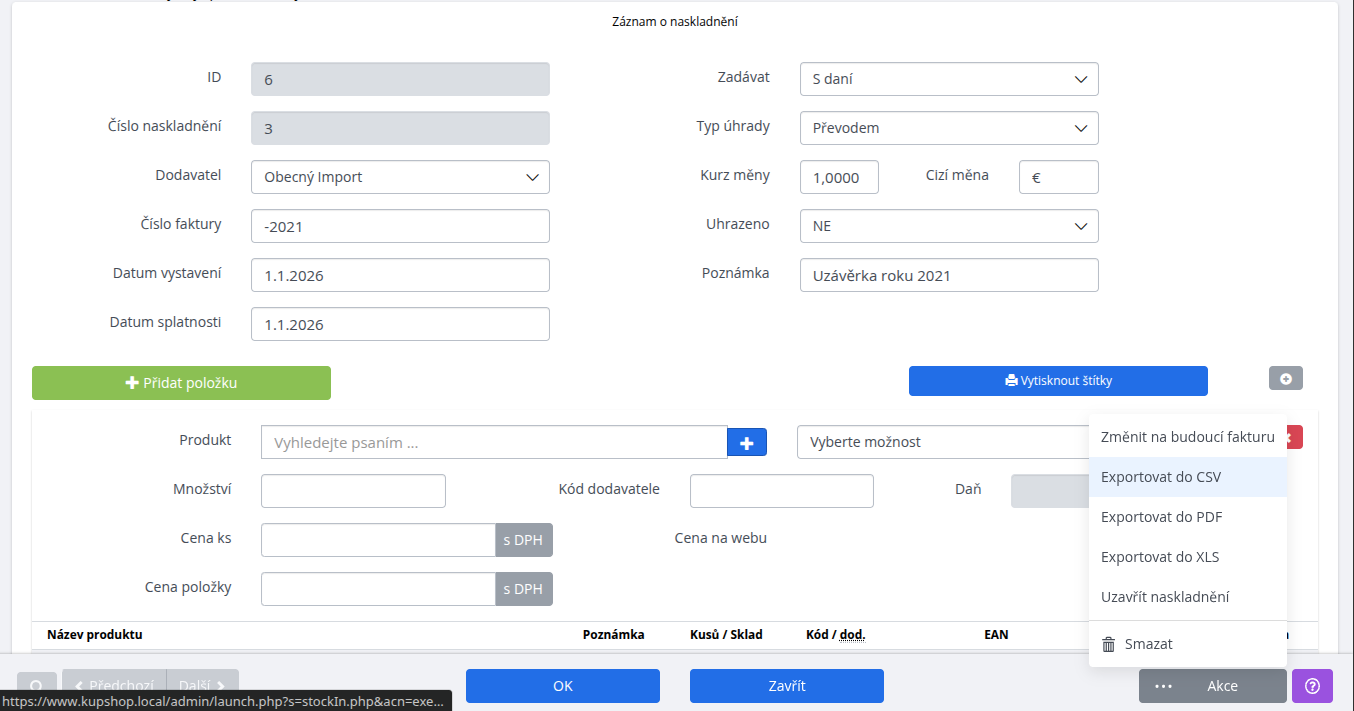Click the Kód / dod. column header
The height and width of the screenshot is (711, 1354).
[x=836, y=635]
